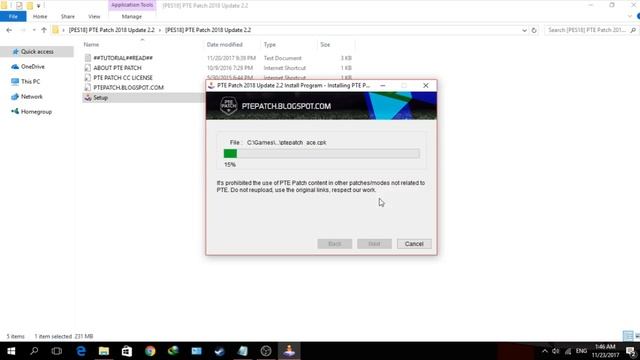Viewport: 640px width, 360px height.
Task: Open Microsoft Store from taskbar
Action: (127, 351)
